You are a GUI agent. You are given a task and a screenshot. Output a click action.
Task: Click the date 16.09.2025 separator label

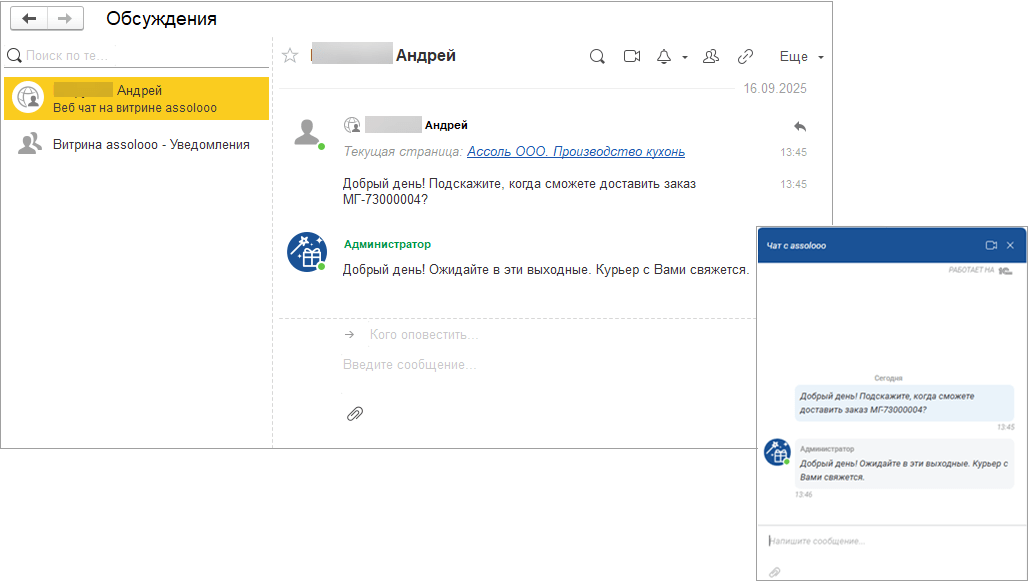pos(775,89)
